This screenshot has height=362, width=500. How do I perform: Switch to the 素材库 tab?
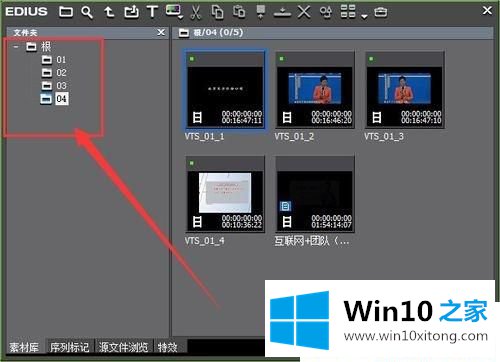click(24, 347)
